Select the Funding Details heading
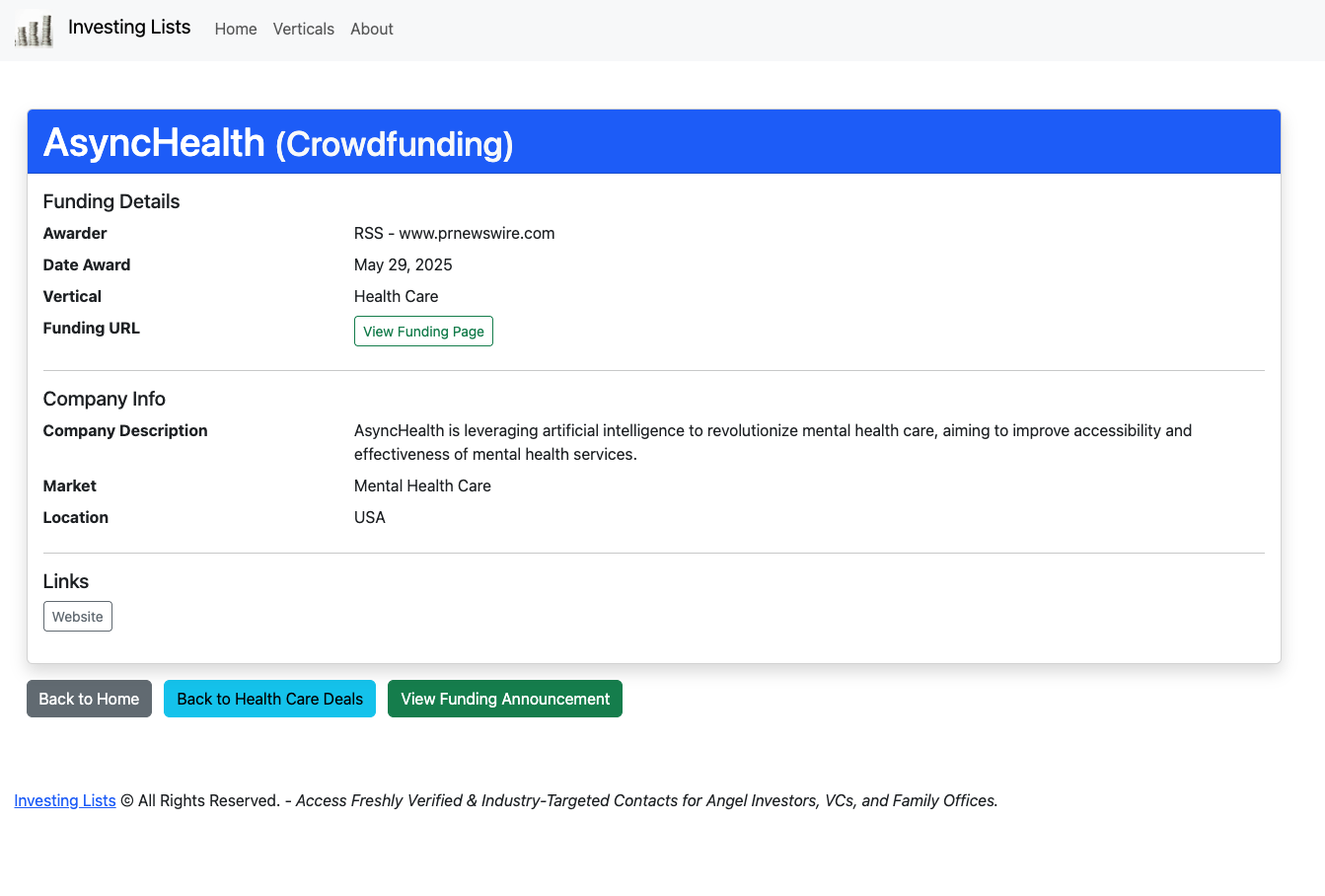The height and width of the screenshot is (896, 1325). 111,201
